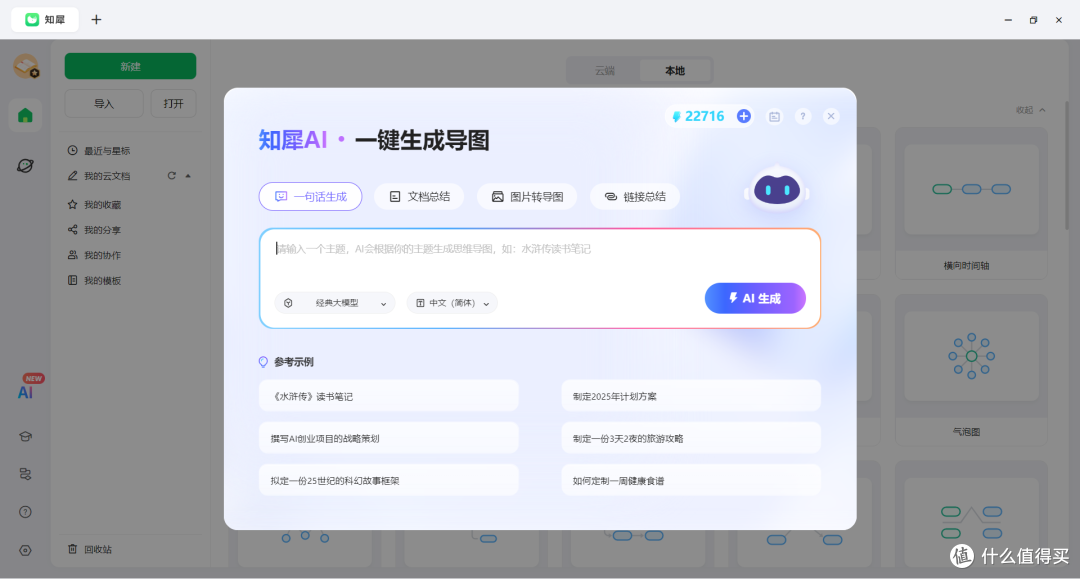
Task: Open 我的分享 shares
Action: [x=94, y=230]
